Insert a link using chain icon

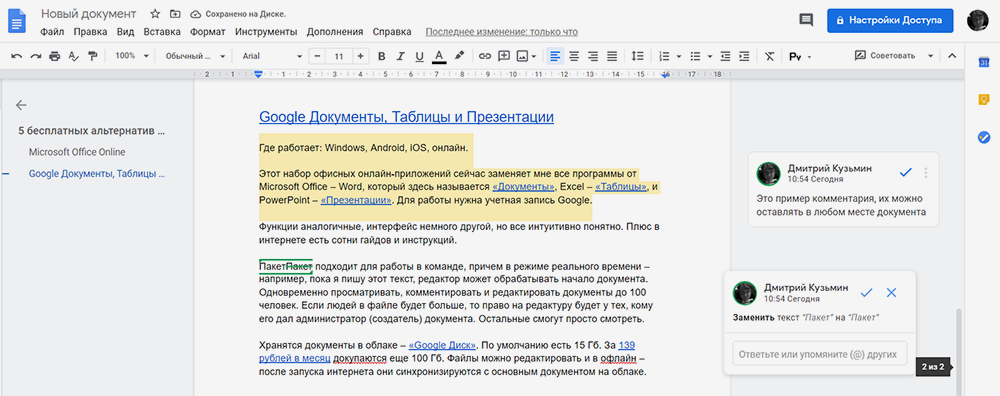point(485,56)
